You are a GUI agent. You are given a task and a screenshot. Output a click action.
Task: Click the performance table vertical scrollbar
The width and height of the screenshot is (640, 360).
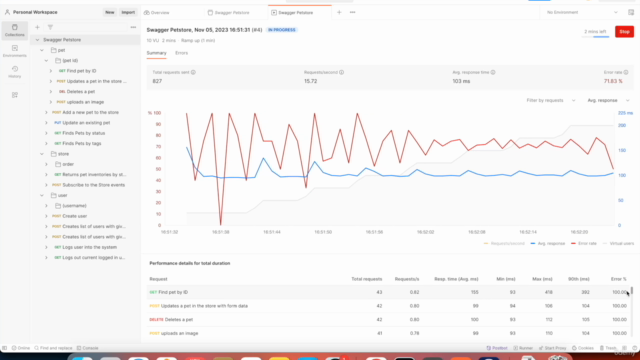coord(632,291)
